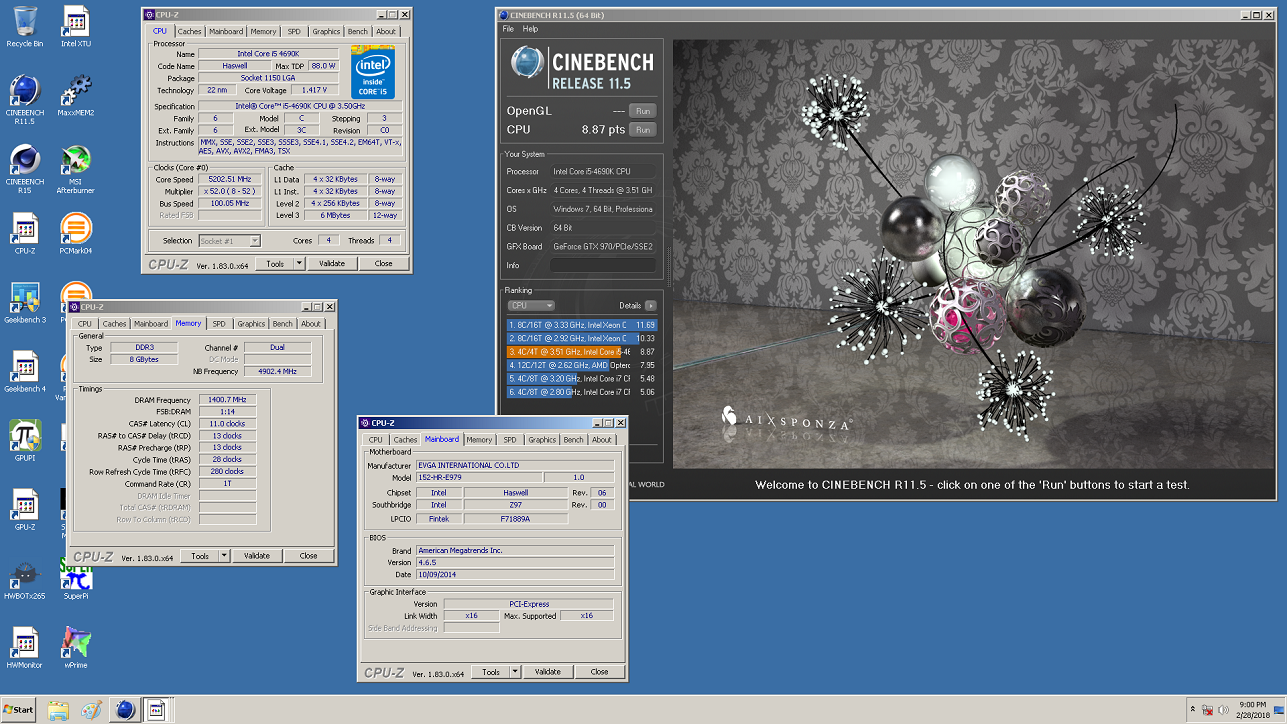Open the Recycle Bin desktop icon

click(25, 27)
